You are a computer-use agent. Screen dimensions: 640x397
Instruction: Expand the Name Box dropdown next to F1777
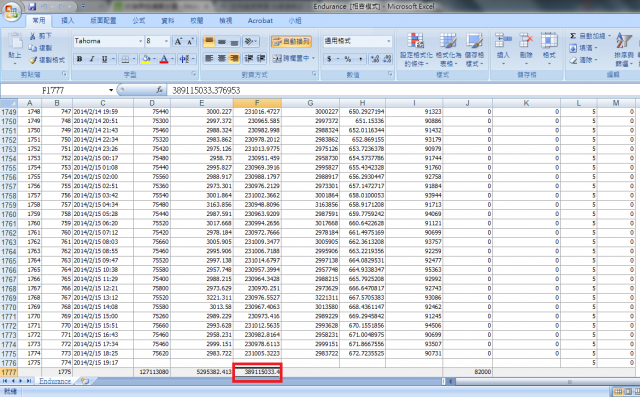click(111, 90)
